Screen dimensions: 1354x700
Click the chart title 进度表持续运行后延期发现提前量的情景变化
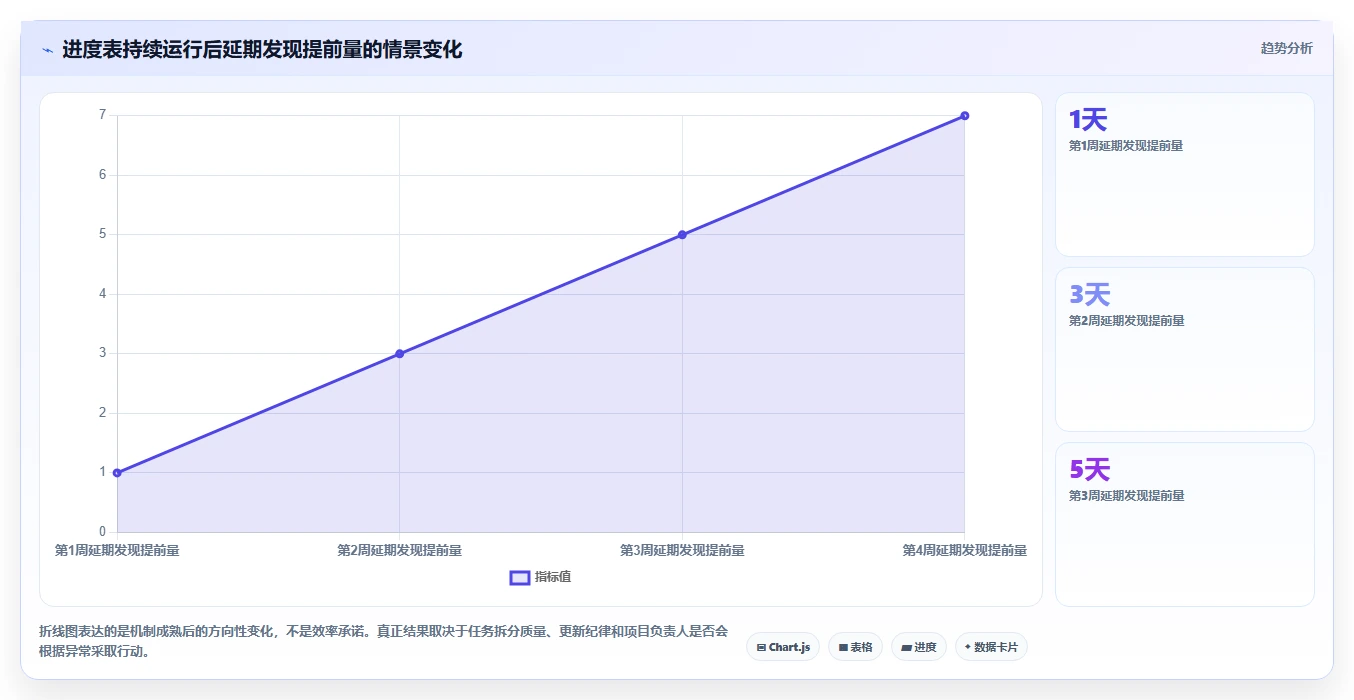(x=262, y=50)
